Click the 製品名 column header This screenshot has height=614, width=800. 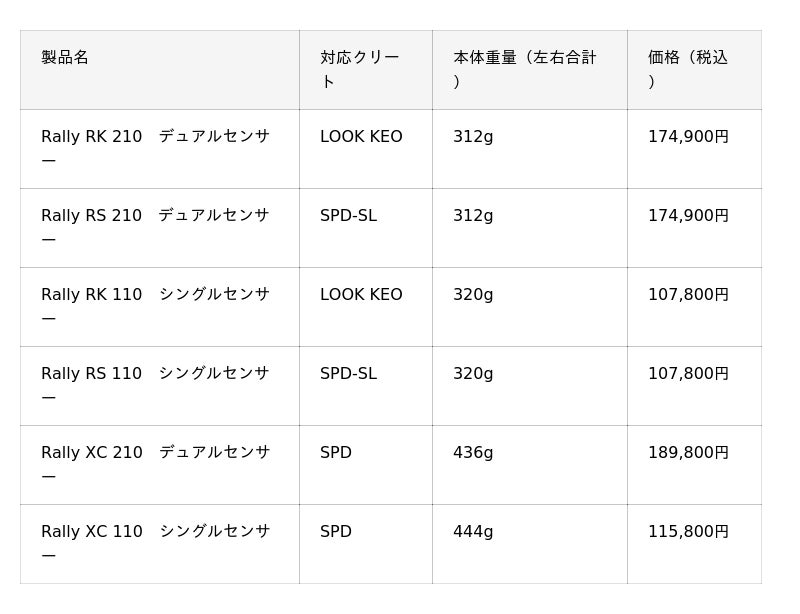65,58
